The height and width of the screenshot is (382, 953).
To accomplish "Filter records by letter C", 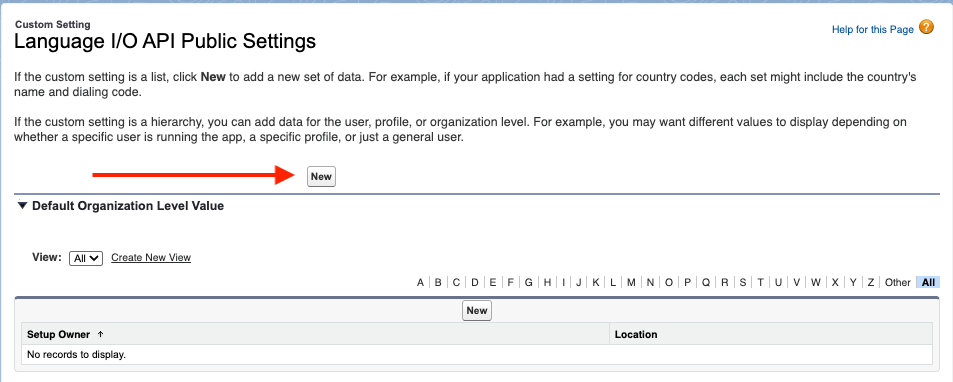I will click(456, 282).
